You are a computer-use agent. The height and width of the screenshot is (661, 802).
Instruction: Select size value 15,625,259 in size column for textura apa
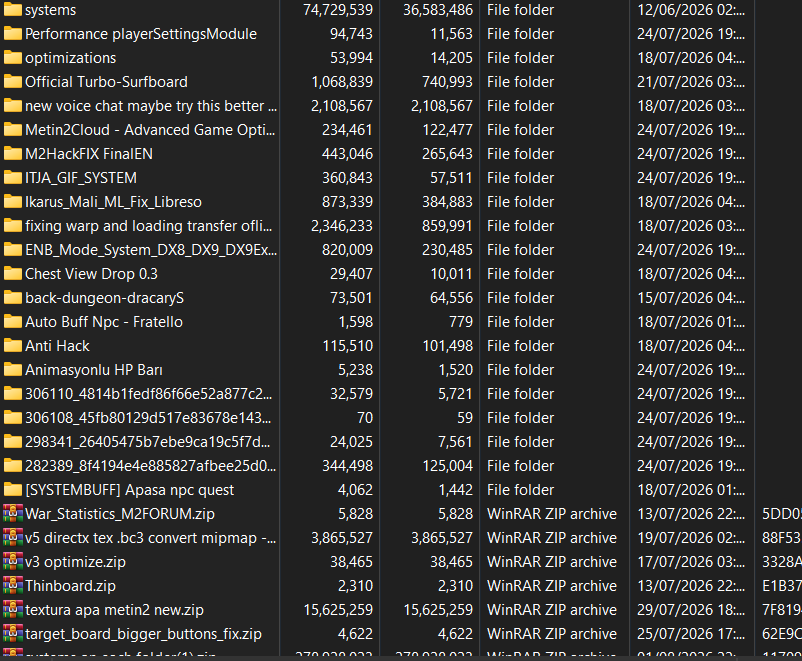pyautogui.click(x=338, y=610)
